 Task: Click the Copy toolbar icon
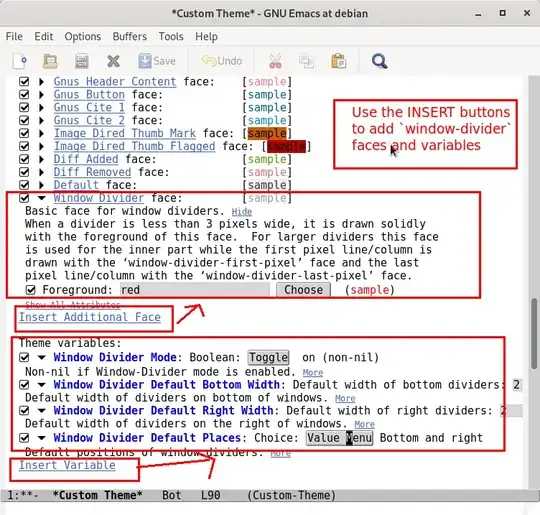[306, 61]
